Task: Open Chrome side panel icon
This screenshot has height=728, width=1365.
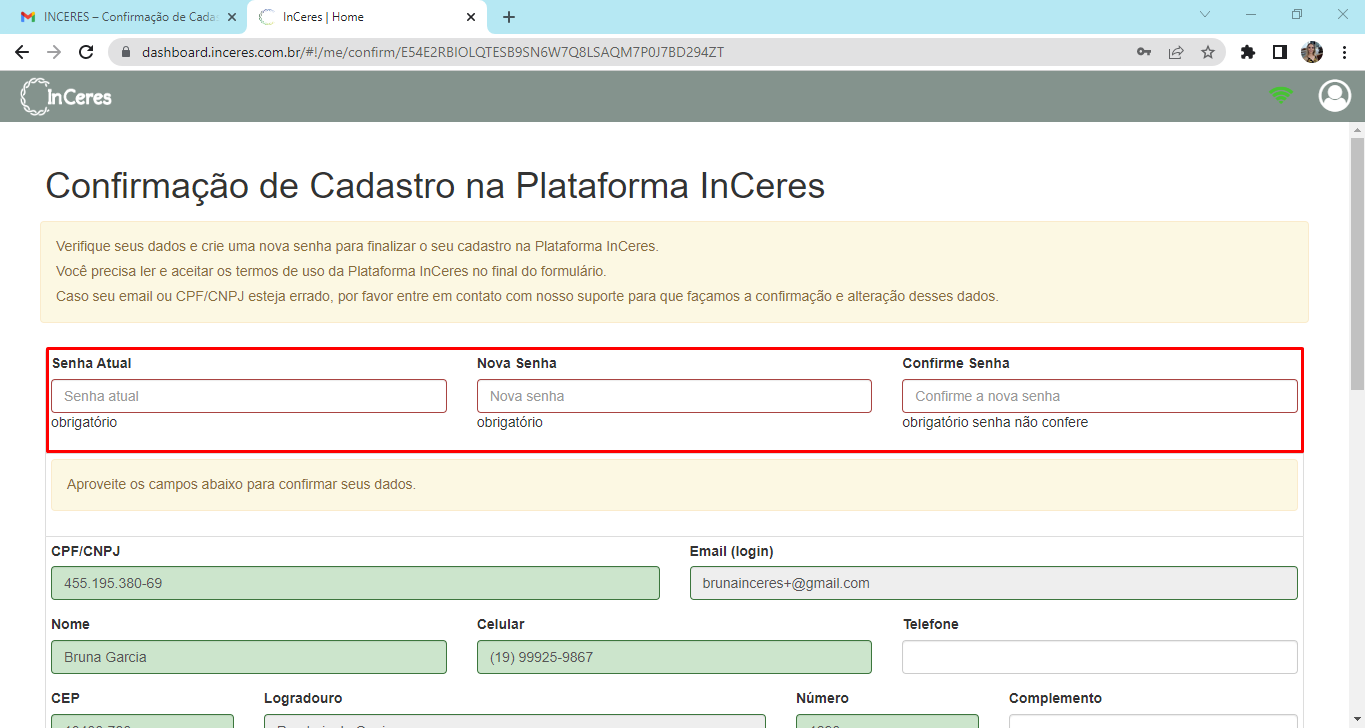Action: 1279,52
